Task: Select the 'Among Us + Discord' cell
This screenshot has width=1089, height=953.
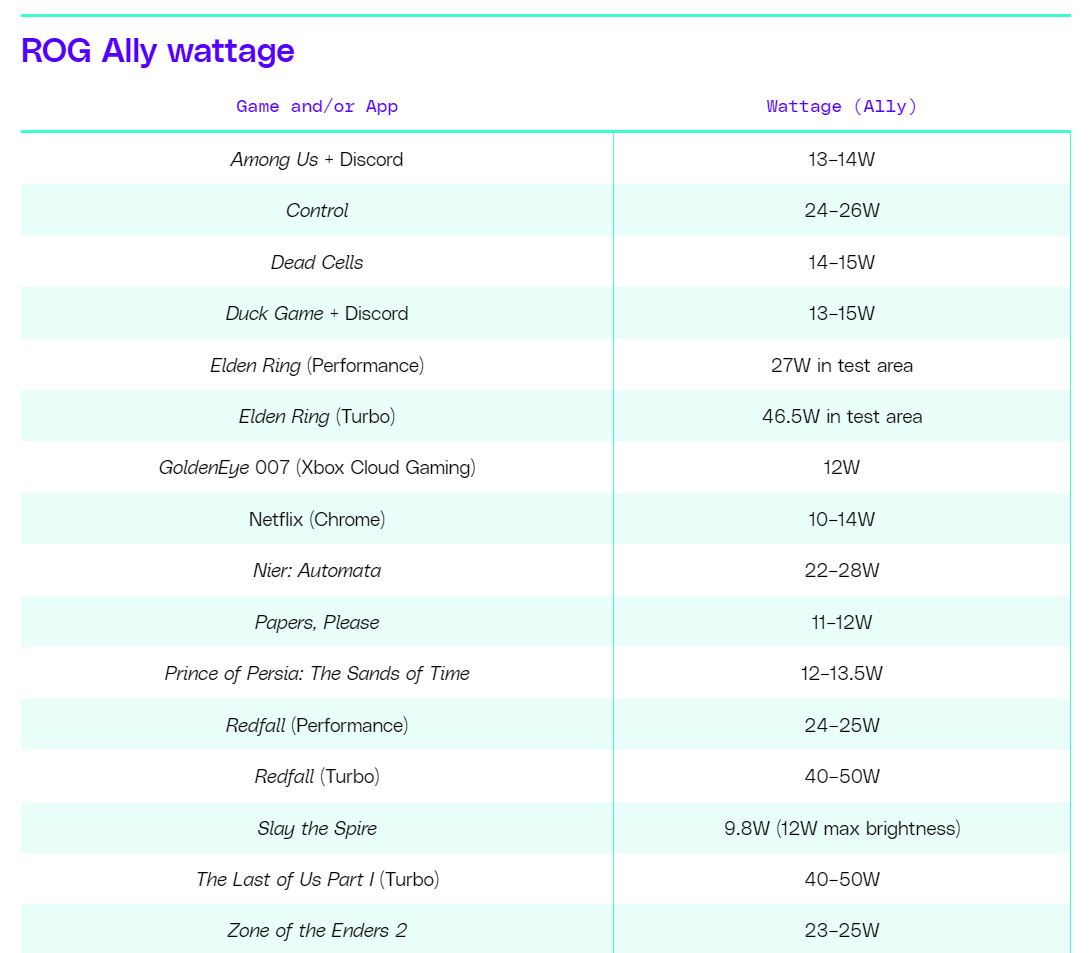Action: (317, 160)
